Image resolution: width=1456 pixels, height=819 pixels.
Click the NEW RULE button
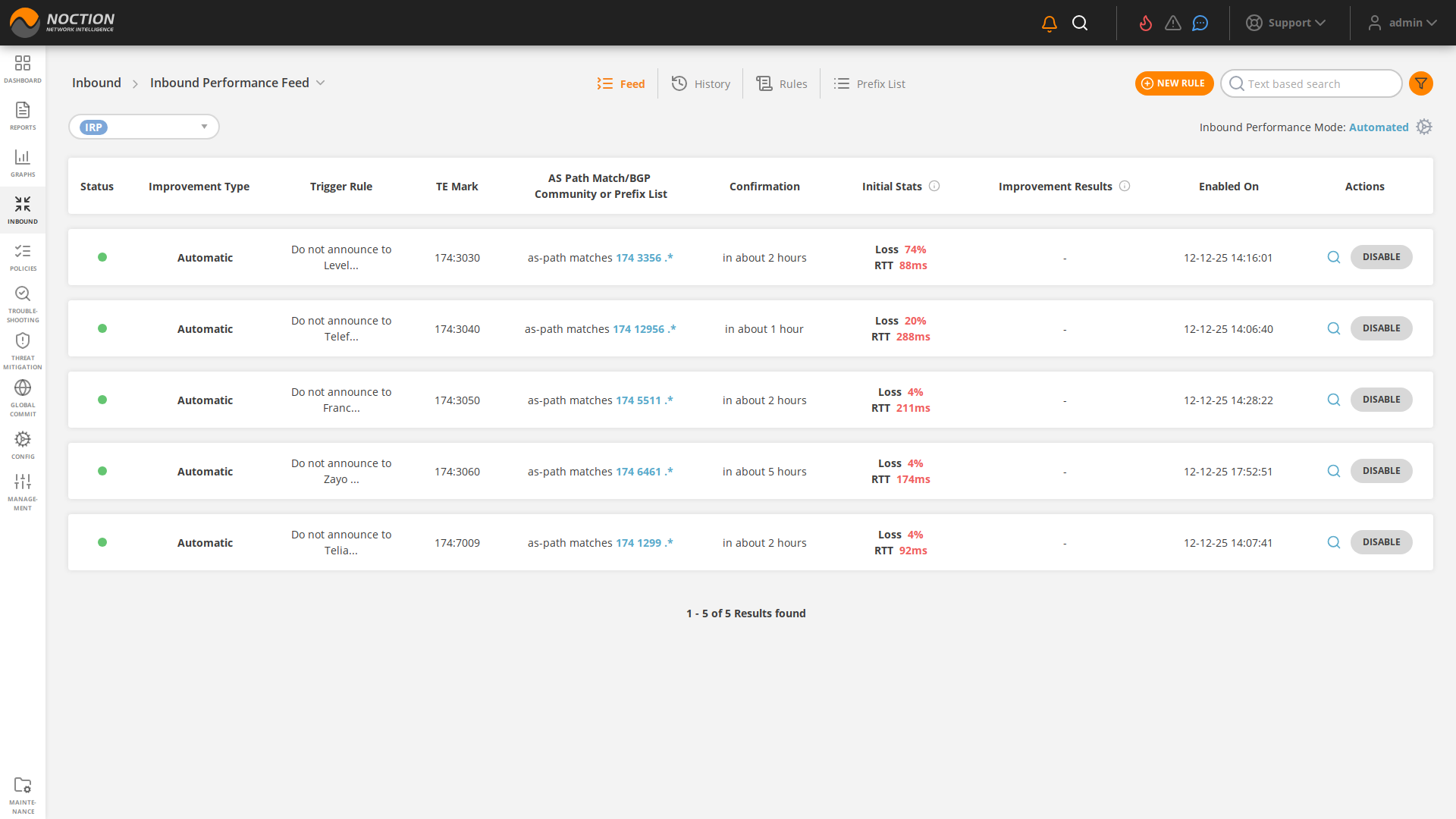[x=1174, y=83]
